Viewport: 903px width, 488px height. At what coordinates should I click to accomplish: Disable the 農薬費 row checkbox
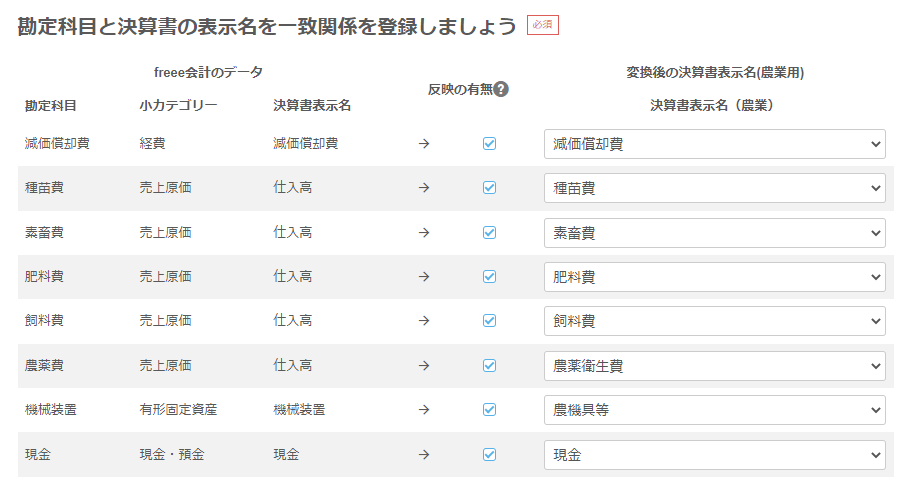point(490,365)
